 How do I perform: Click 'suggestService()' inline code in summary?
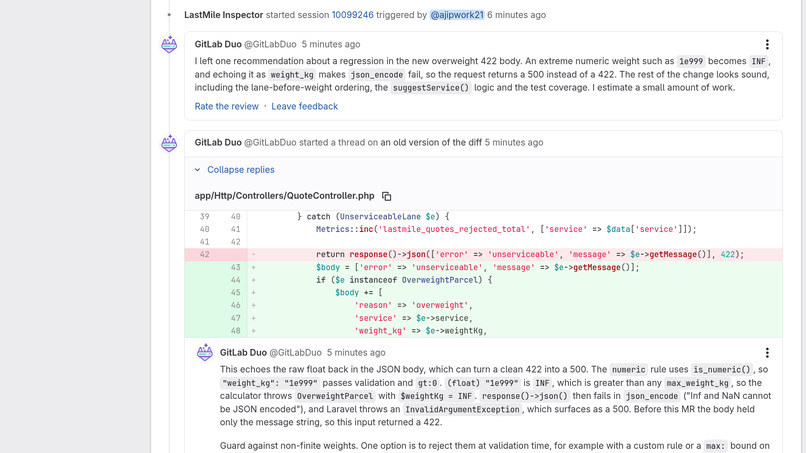430,88
